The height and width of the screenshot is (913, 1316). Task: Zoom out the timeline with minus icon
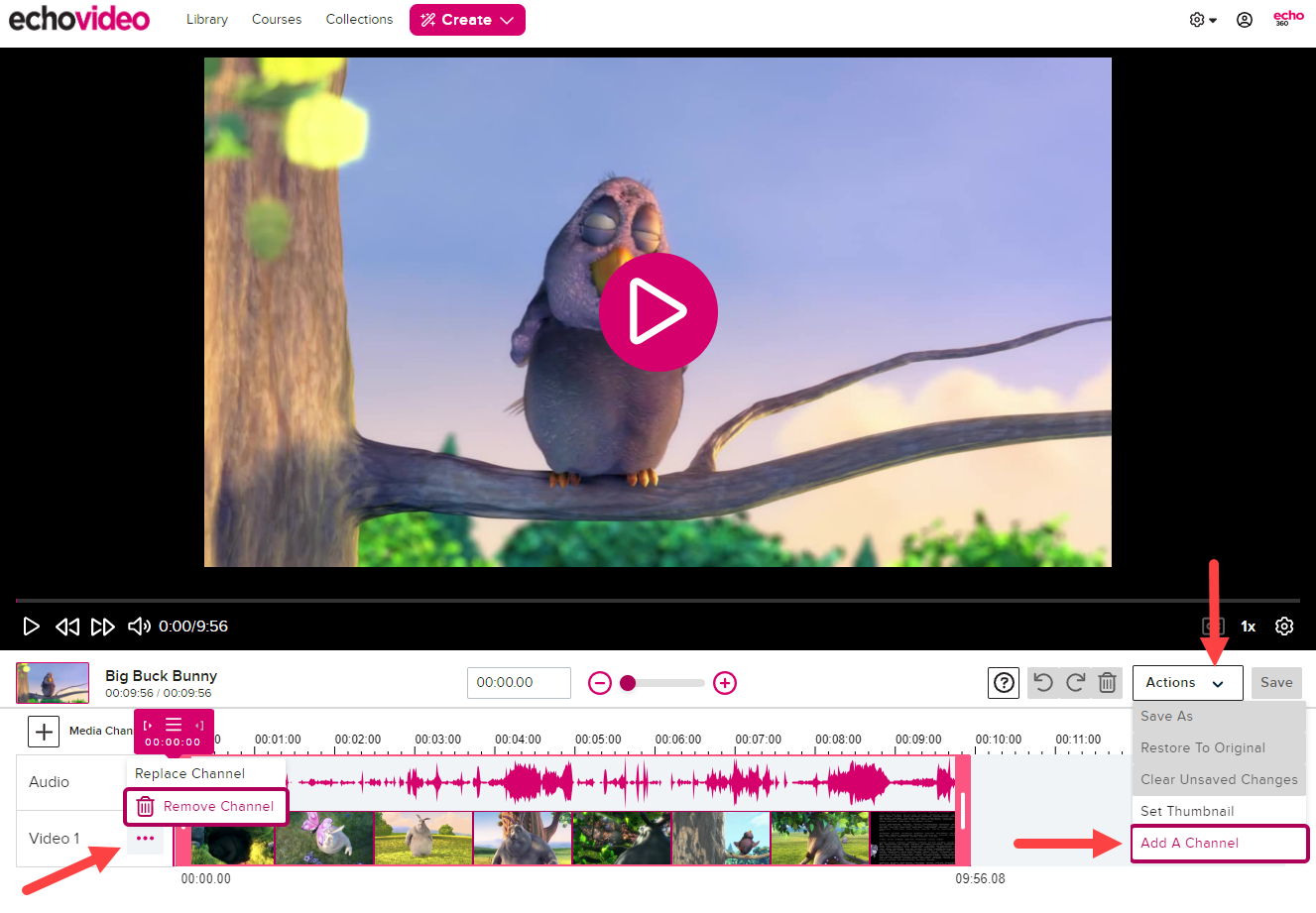[600, 683]
